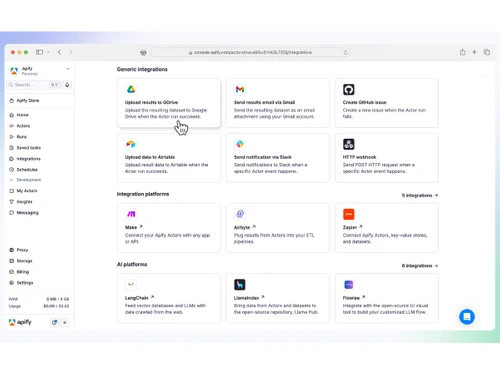The height and width of the screenshot is (375, 500).
Task: Click the Zapier logo icon
Action: [x=349, y=214]
